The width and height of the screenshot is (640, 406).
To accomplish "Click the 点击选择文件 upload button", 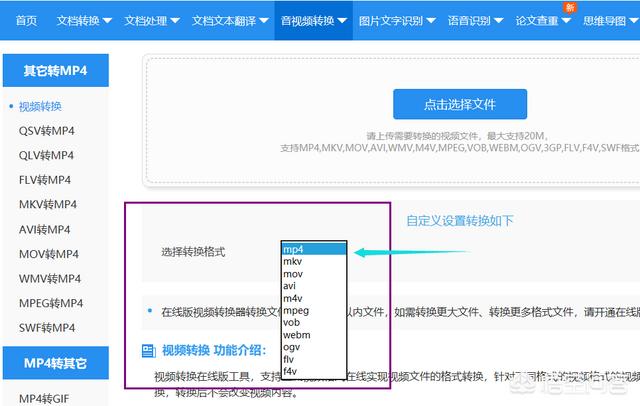I will (x=459, y=104).
